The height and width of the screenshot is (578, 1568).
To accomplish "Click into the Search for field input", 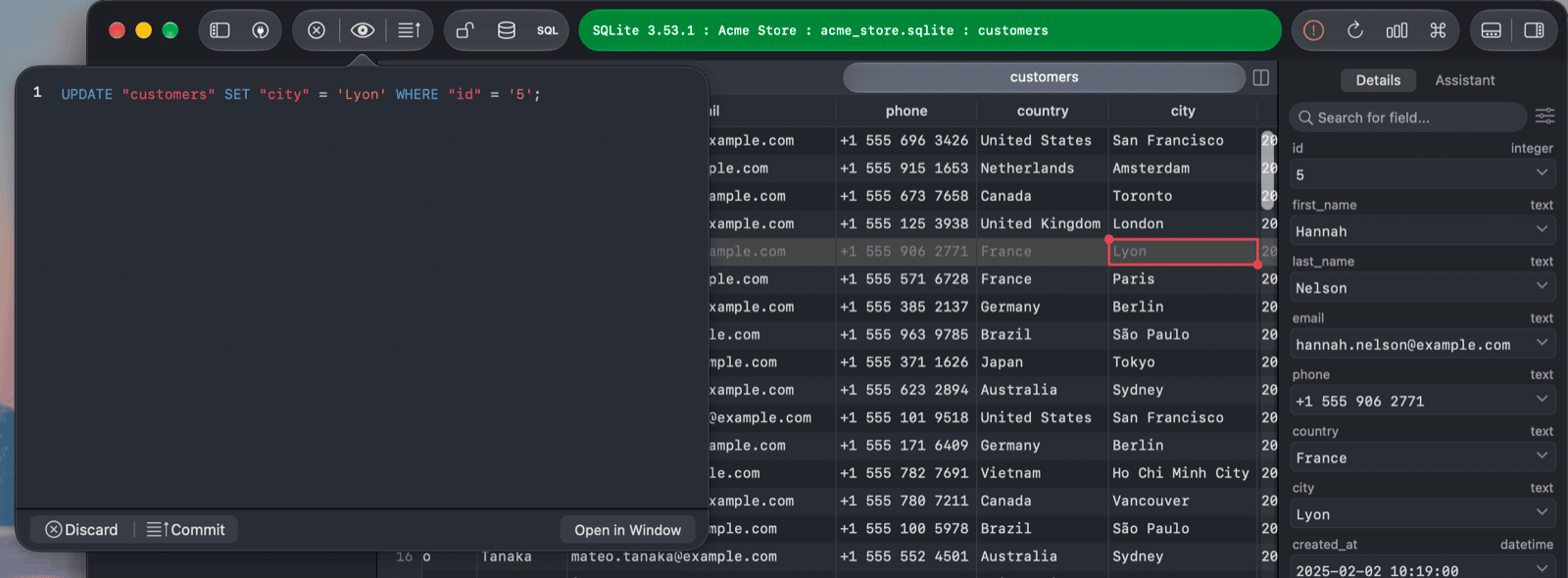I will (x=1407, y=118).
